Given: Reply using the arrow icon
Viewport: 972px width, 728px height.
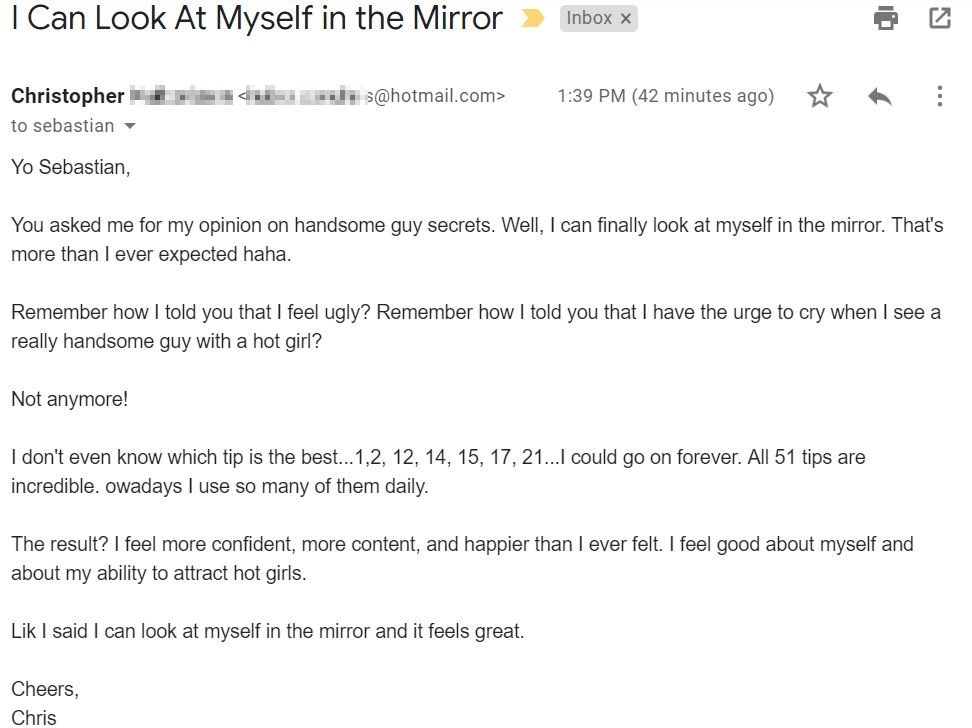Looking at the screenshot, I should [x=880, y=96].
